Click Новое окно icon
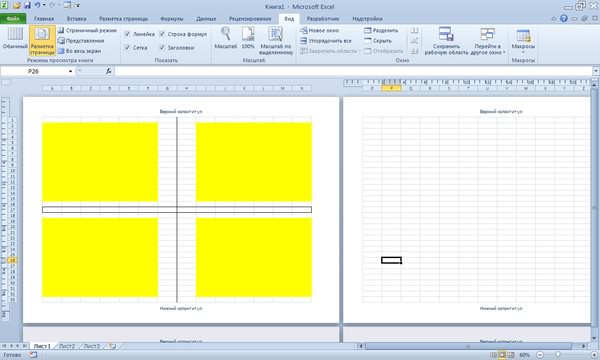Screen dimensions: 600x360 pyautogui.click(x=304, y=30)
